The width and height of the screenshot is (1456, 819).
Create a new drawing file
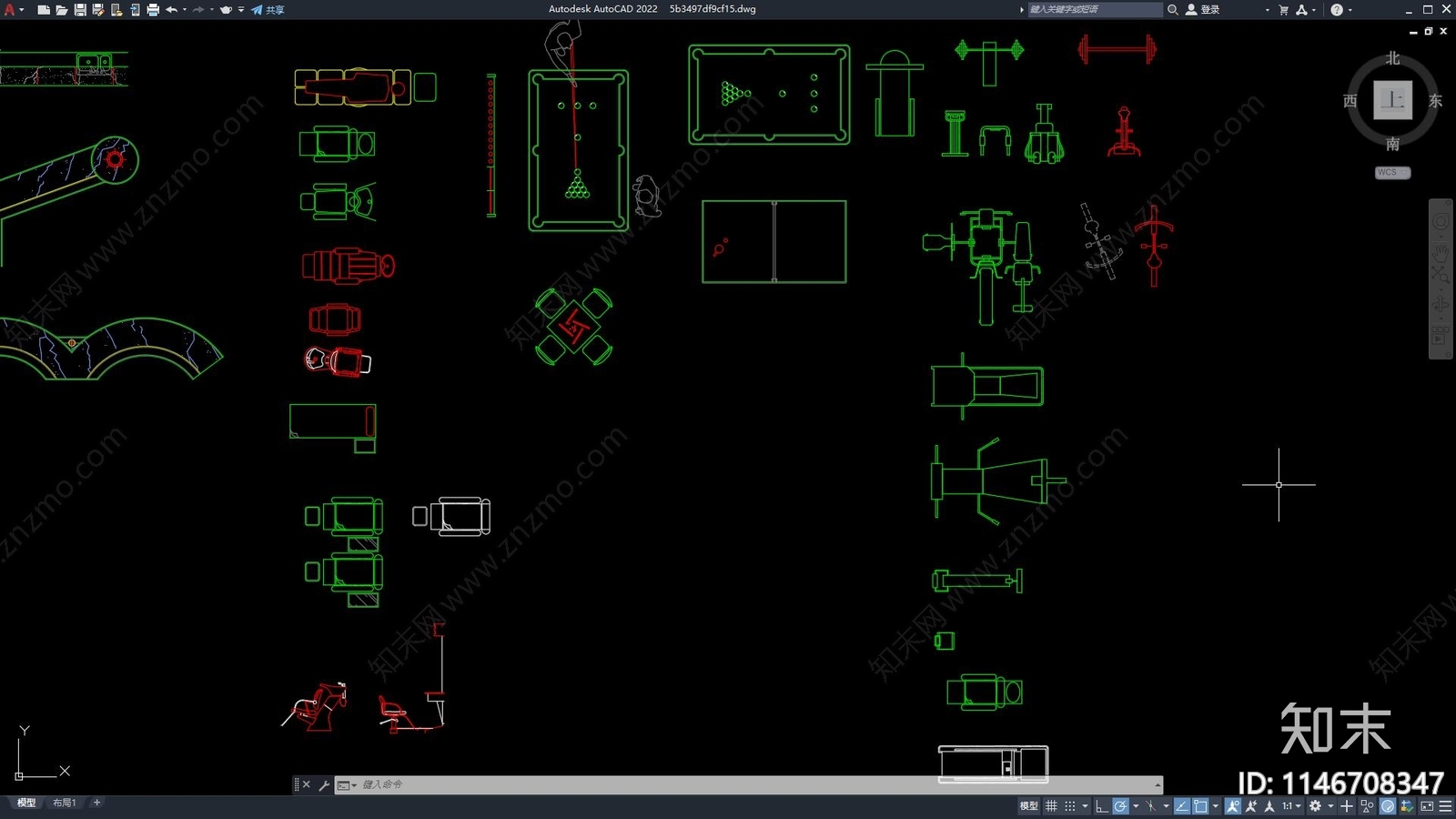(44, 10)
